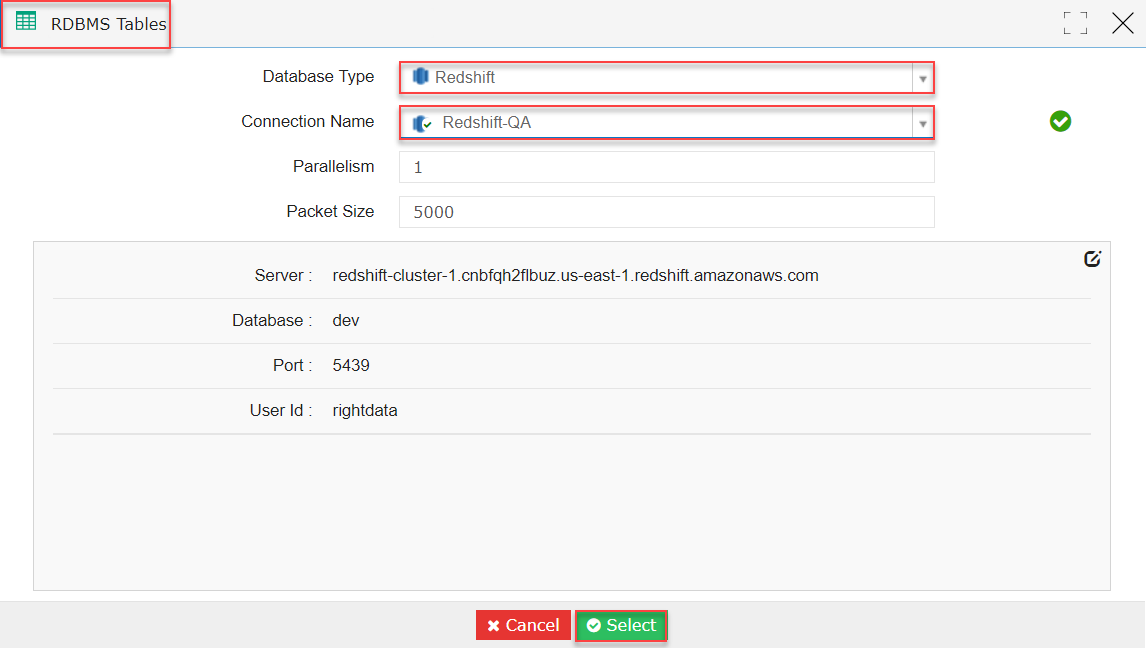Click the 'Database :' label

272,321
